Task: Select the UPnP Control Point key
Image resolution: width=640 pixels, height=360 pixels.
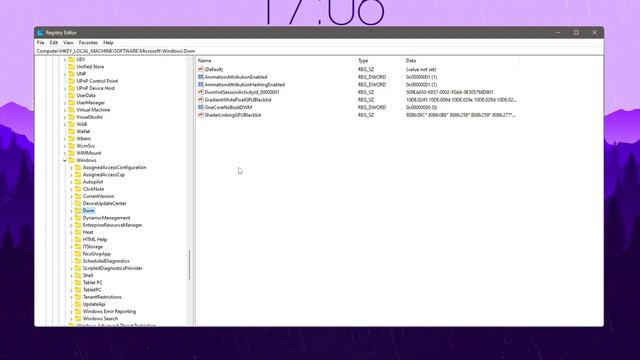Action: 97,81
